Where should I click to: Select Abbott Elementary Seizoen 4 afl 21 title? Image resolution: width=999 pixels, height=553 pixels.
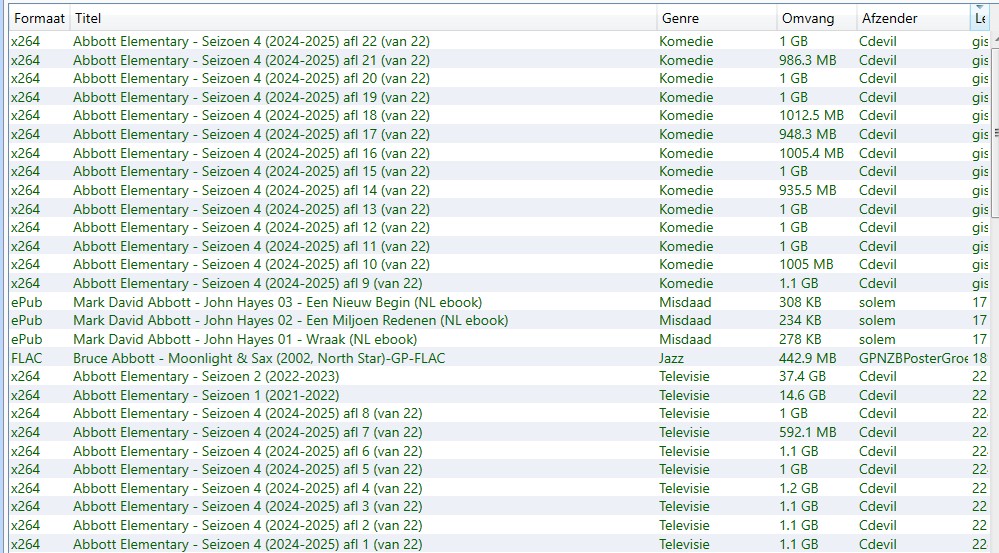click(x=251, y=60)
